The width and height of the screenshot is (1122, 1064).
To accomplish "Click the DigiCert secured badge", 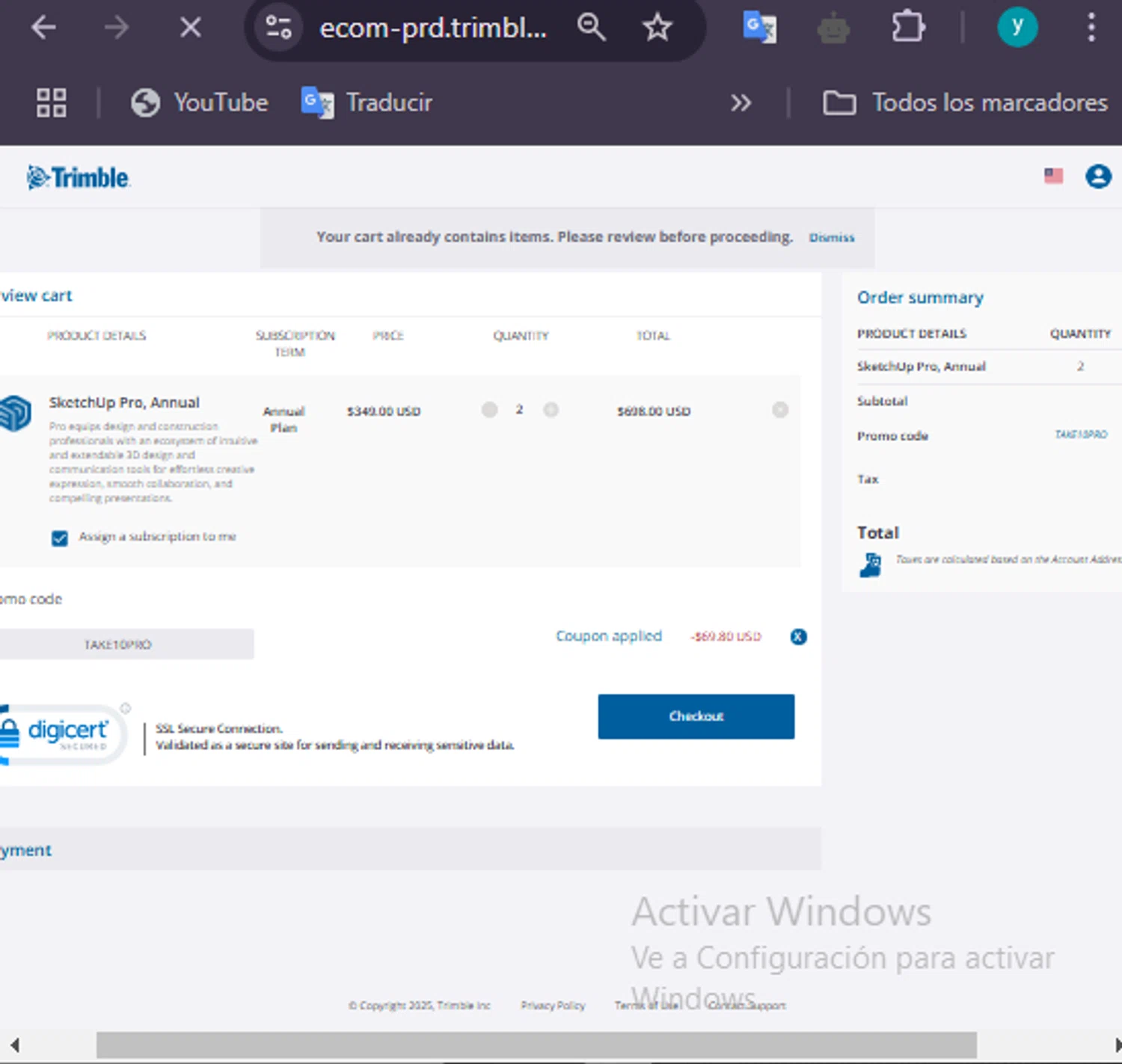I will [64, 734].
